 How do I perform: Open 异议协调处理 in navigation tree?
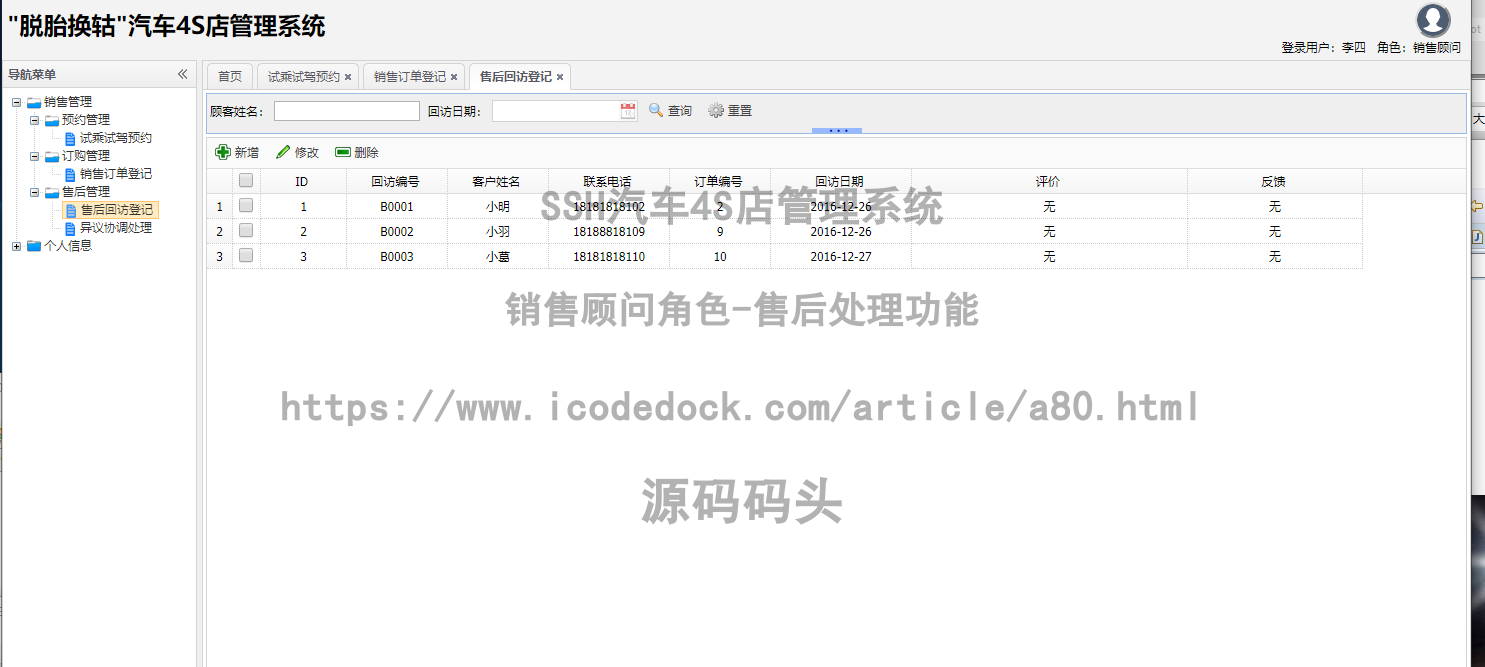click(x=116, y=228)
